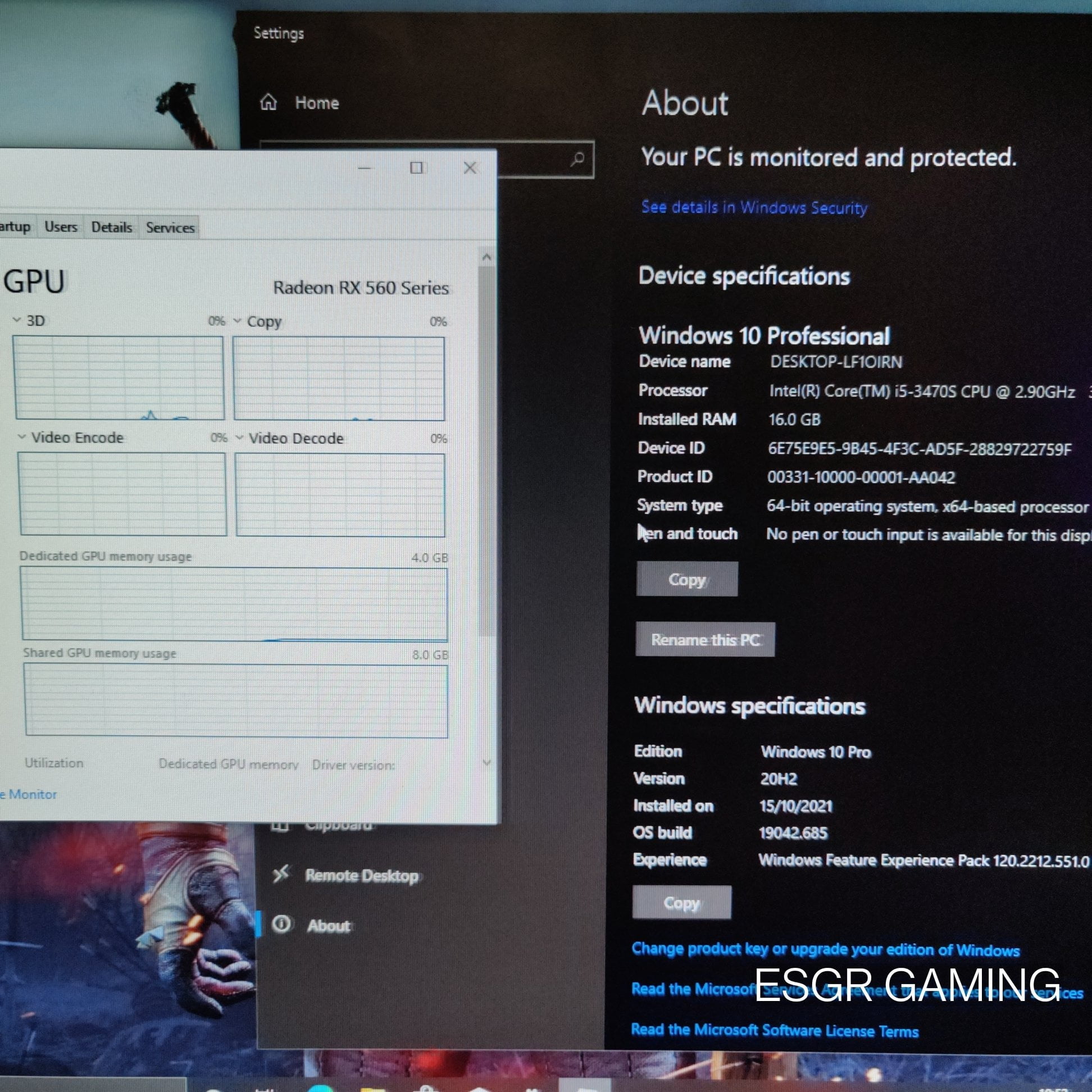Click the Dedicated GPU memory usage graph
Image resolution: width=1092 pixels, height=1092 pixels.
click(235, 604)
